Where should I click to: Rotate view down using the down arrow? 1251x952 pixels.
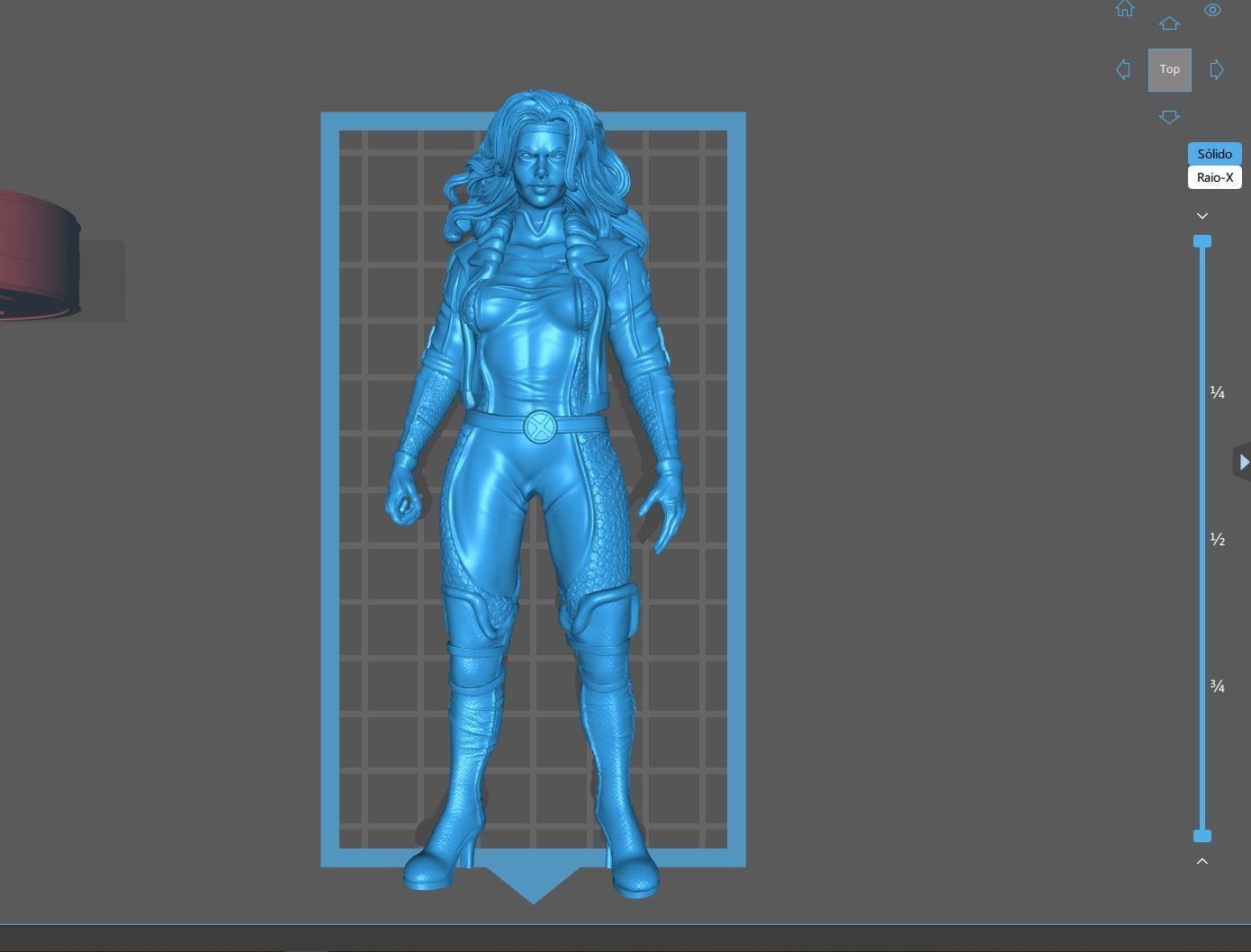[1169, 117]
